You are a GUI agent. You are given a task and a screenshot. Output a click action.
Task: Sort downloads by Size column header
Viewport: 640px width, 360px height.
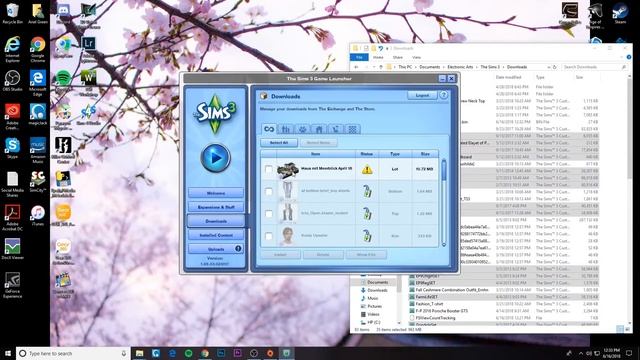pyautogui.click(x=425, y=154)
